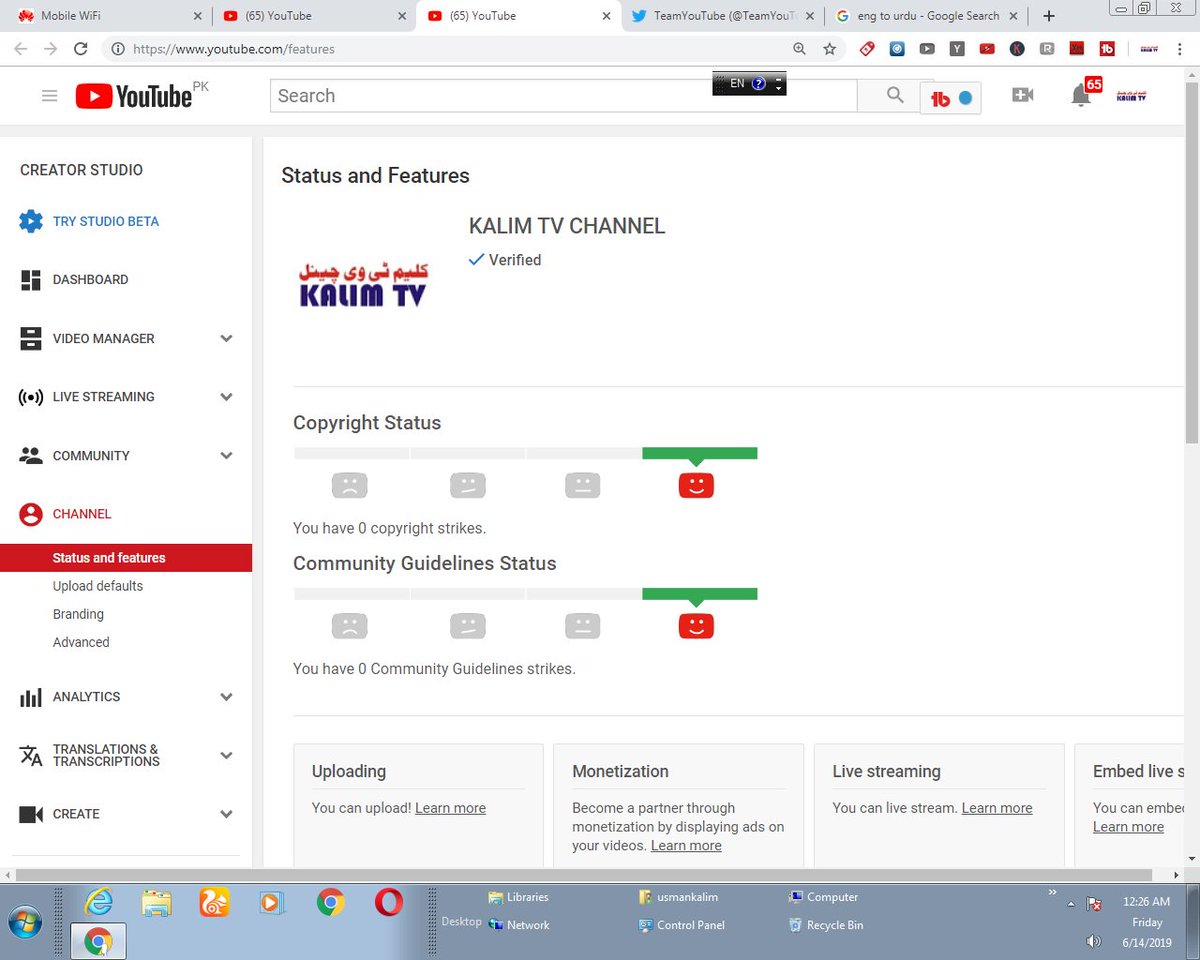Open a new browser tab

(1048, 16)
